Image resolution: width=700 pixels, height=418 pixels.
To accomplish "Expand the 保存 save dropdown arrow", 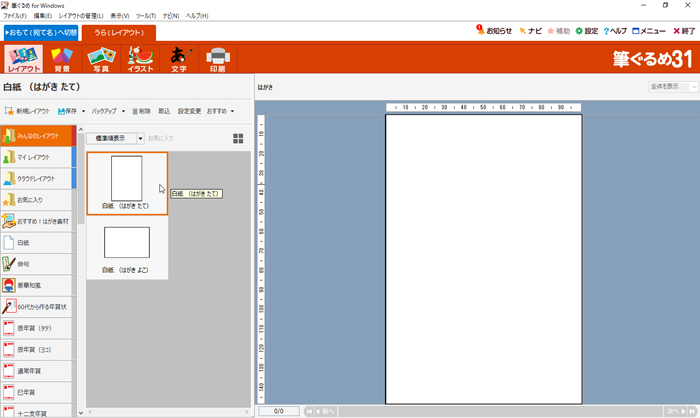I will tap(83, 111).
